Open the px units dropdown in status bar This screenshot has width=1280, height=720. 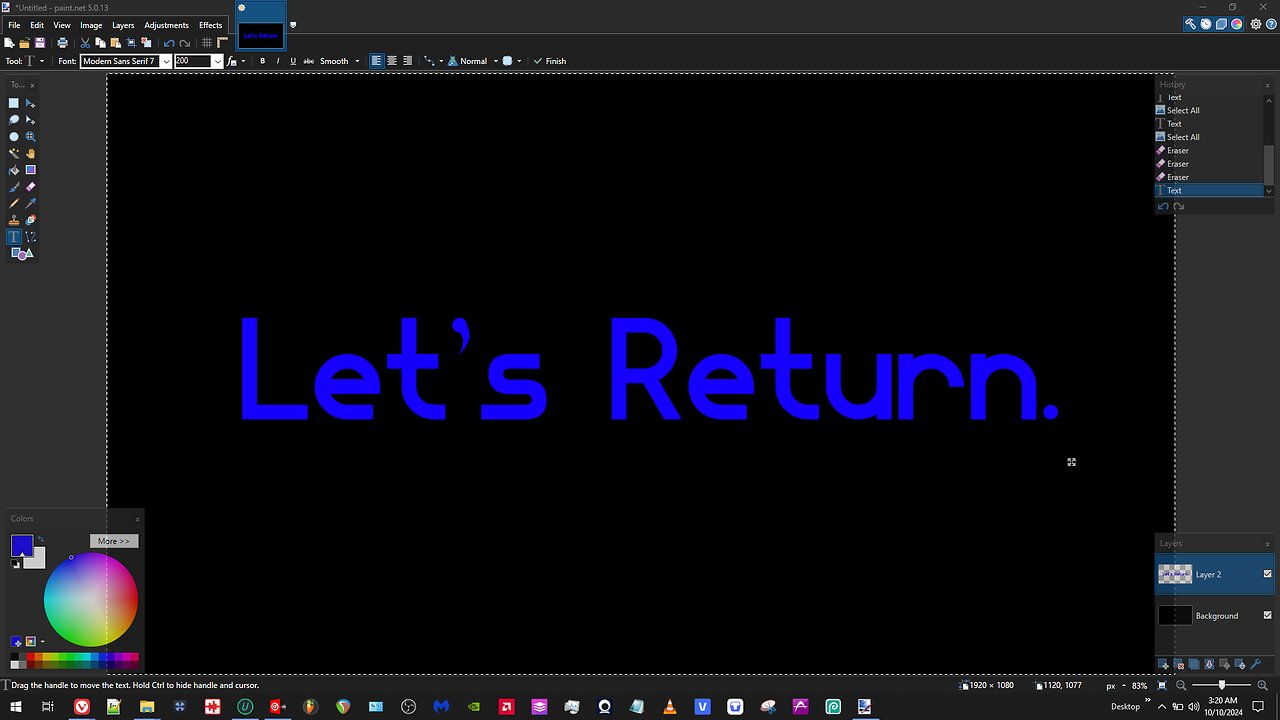click(1116, 686)
